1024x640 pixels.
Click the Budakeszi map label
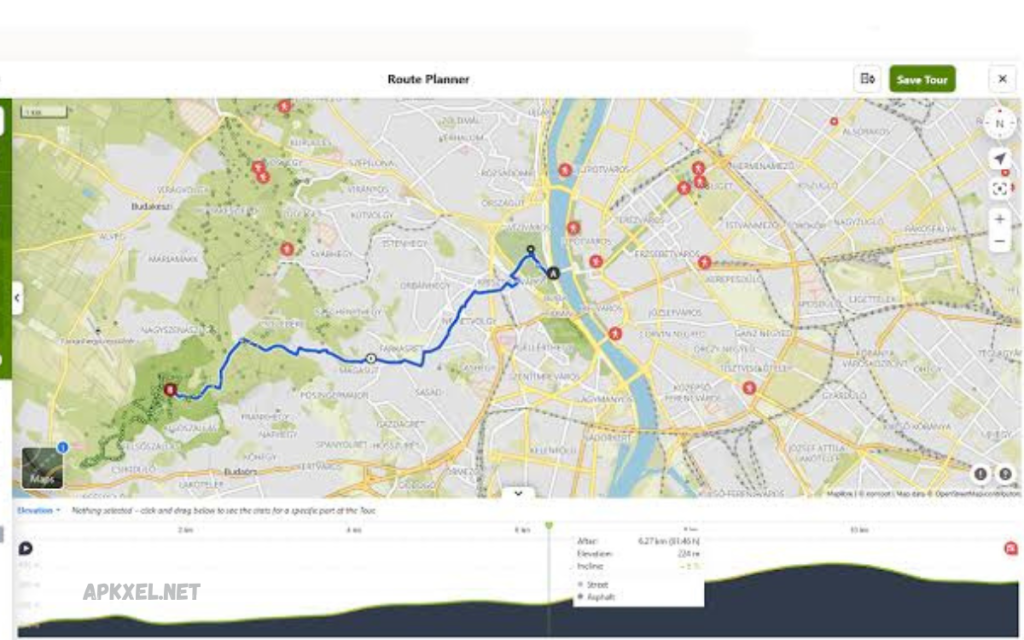[151, 206]
